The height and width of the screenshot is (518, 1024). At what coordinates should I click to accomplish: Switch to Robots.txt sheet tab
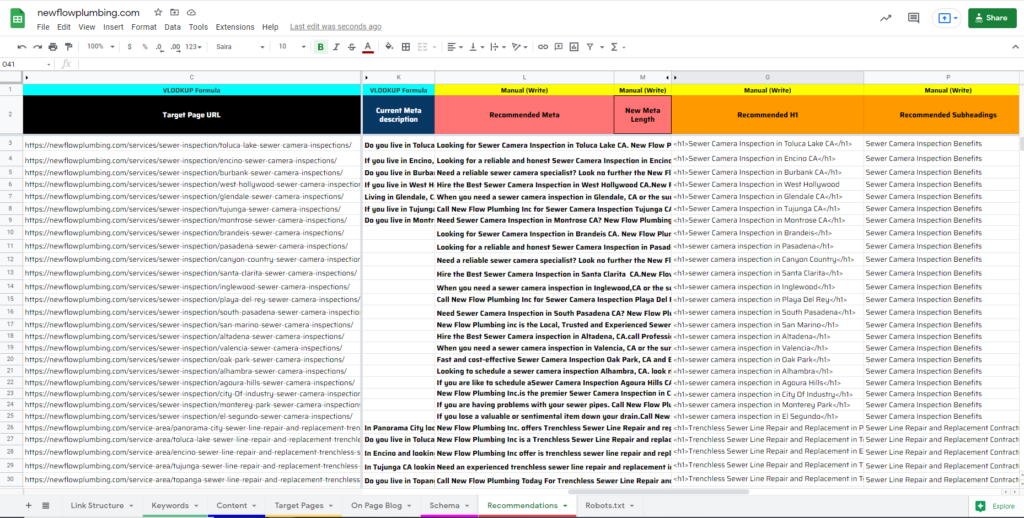pyautogui.click(x=610, y=506)
